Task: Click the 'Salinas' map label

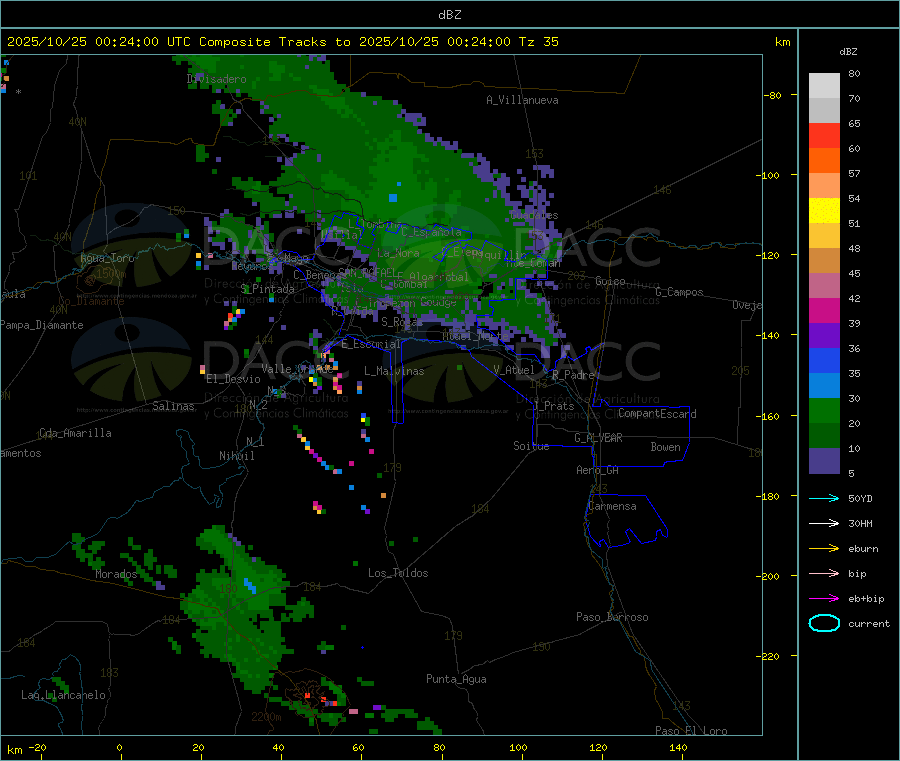Action: click(x=173, y=406)
